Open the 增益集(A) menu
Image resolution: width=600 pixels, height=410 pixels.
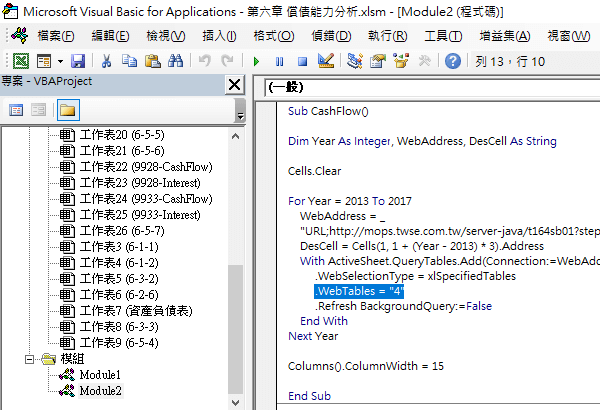pos(505,36)
